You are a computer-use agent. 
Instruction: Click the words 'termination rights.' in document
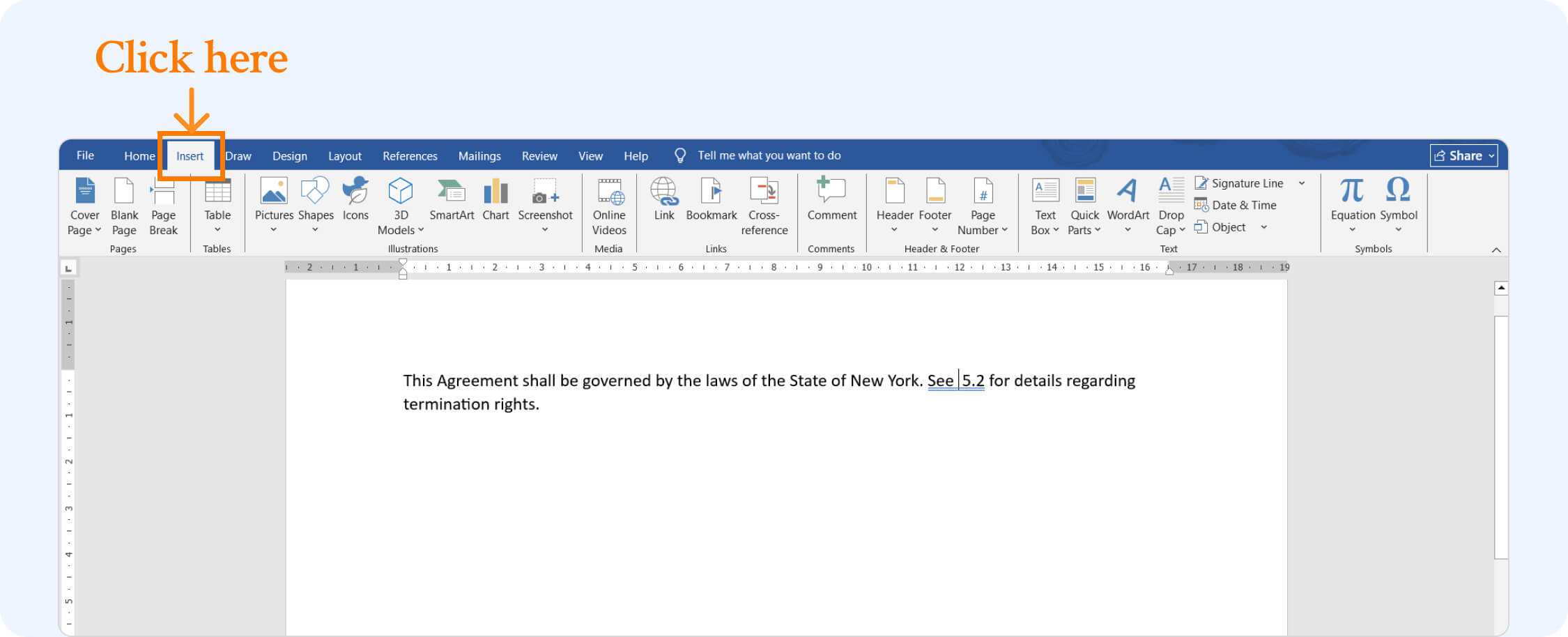pyautogui.click(x=471, y=404)
